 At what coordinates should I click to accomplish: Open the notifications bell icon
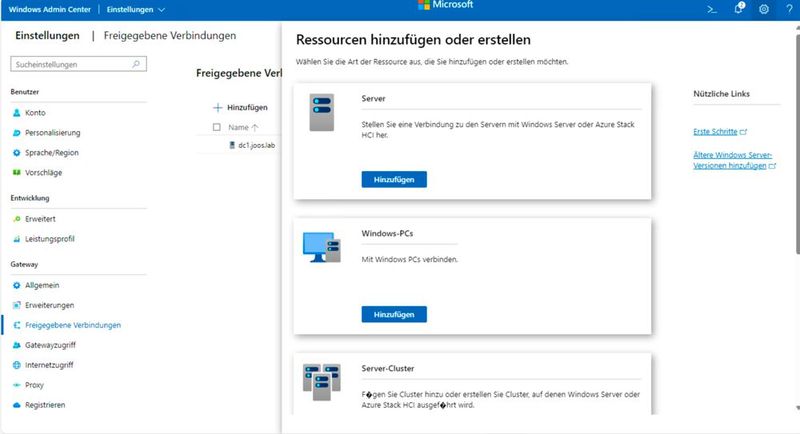coord(739,8)
